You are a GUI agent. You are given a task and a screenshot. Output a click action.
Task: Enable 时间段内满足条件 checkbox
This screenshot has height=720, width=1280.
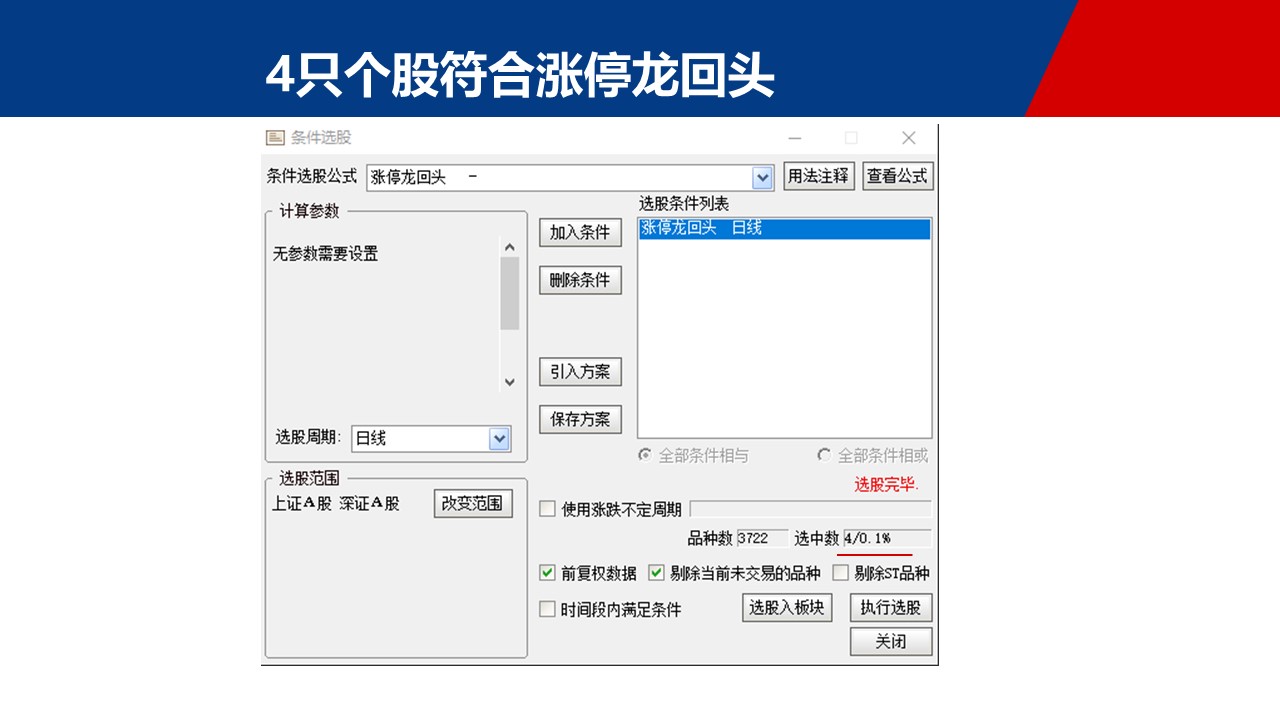point(547,609)
